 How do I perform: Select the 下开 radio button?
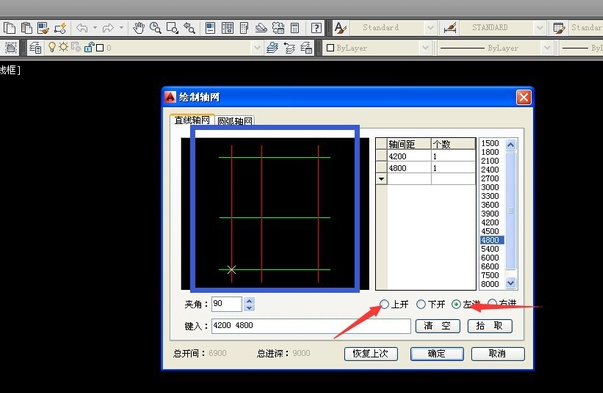421,304
